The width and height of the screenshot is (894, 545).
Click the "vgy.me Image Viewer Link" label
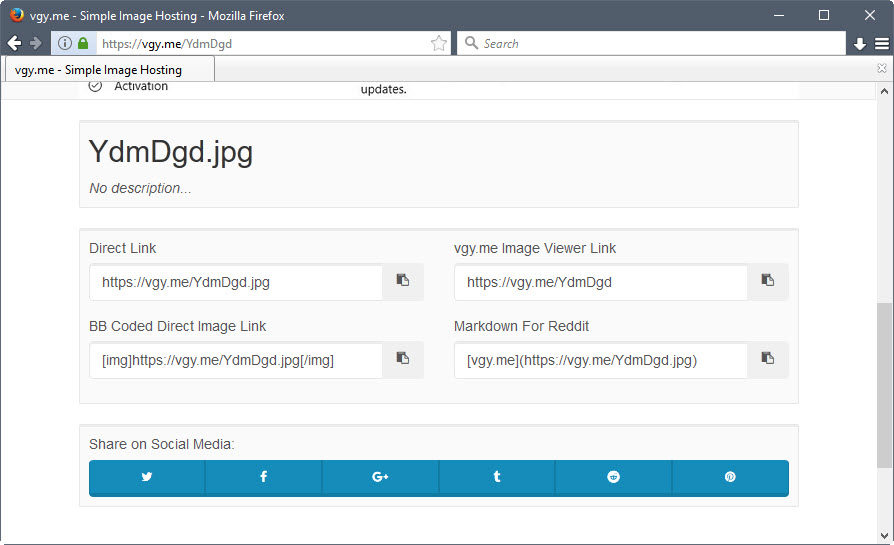tap(535, 248)
